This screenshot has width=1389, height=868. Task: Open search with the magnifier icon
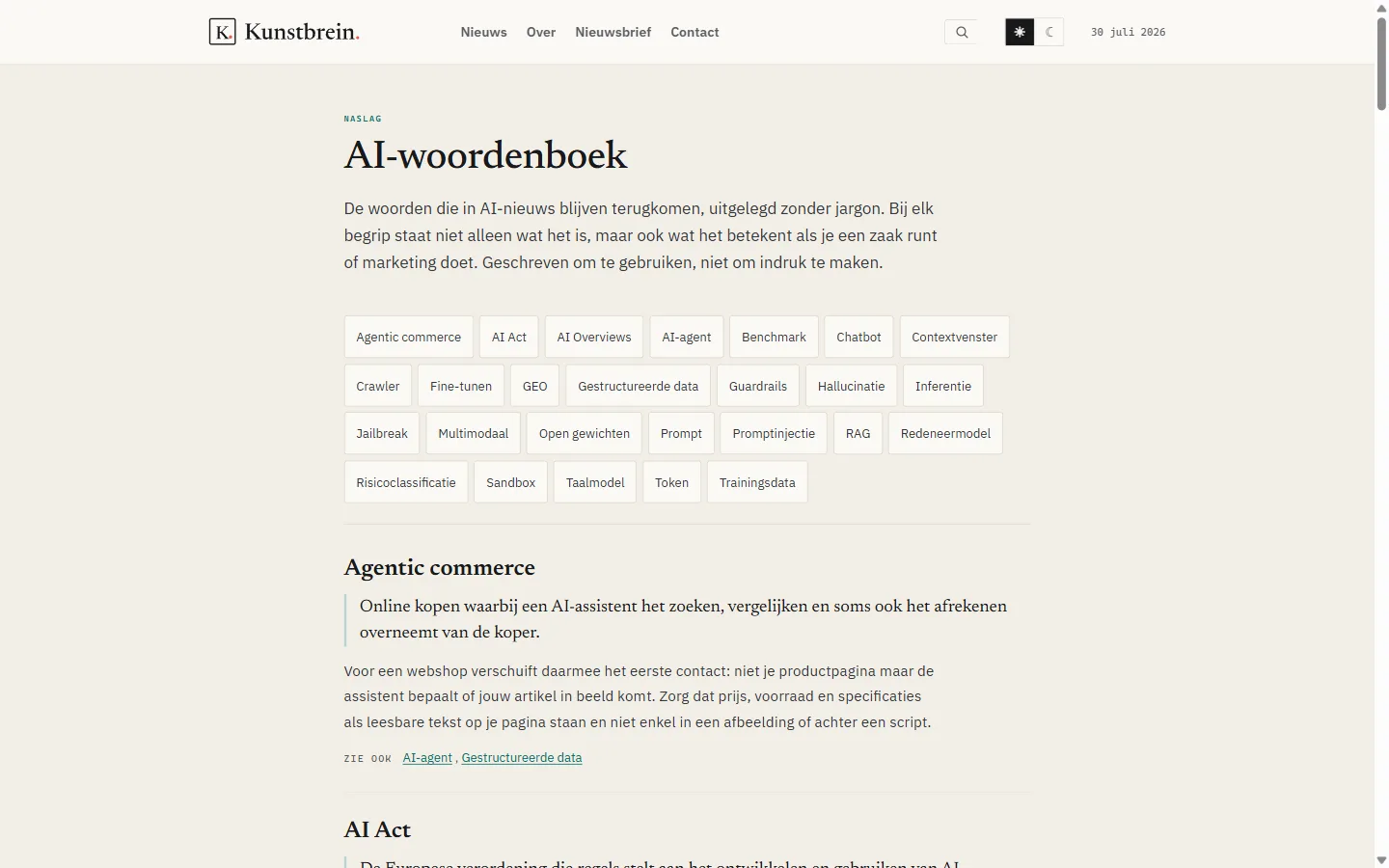[x=962, y=32]
